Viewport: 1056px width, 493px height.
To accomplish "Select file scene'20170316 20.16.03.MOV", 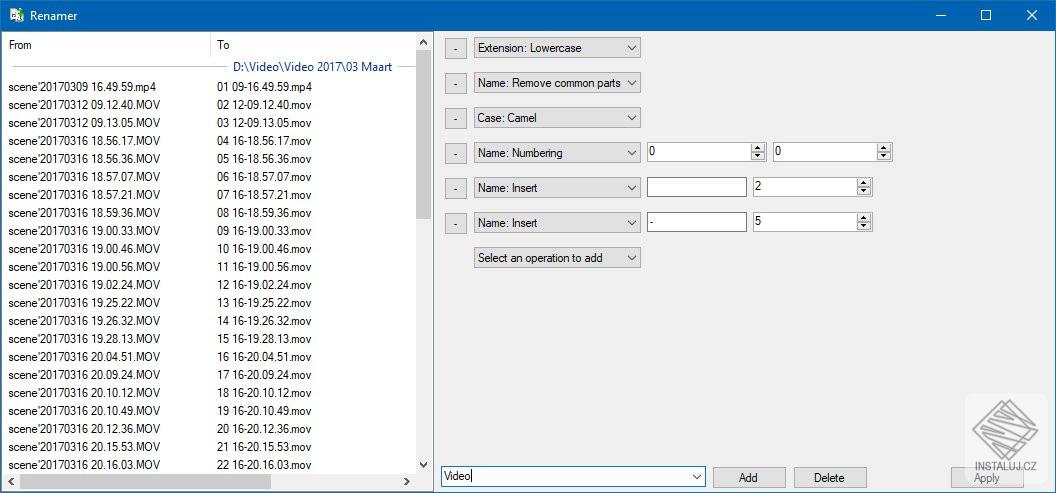I will coord(85,464).
